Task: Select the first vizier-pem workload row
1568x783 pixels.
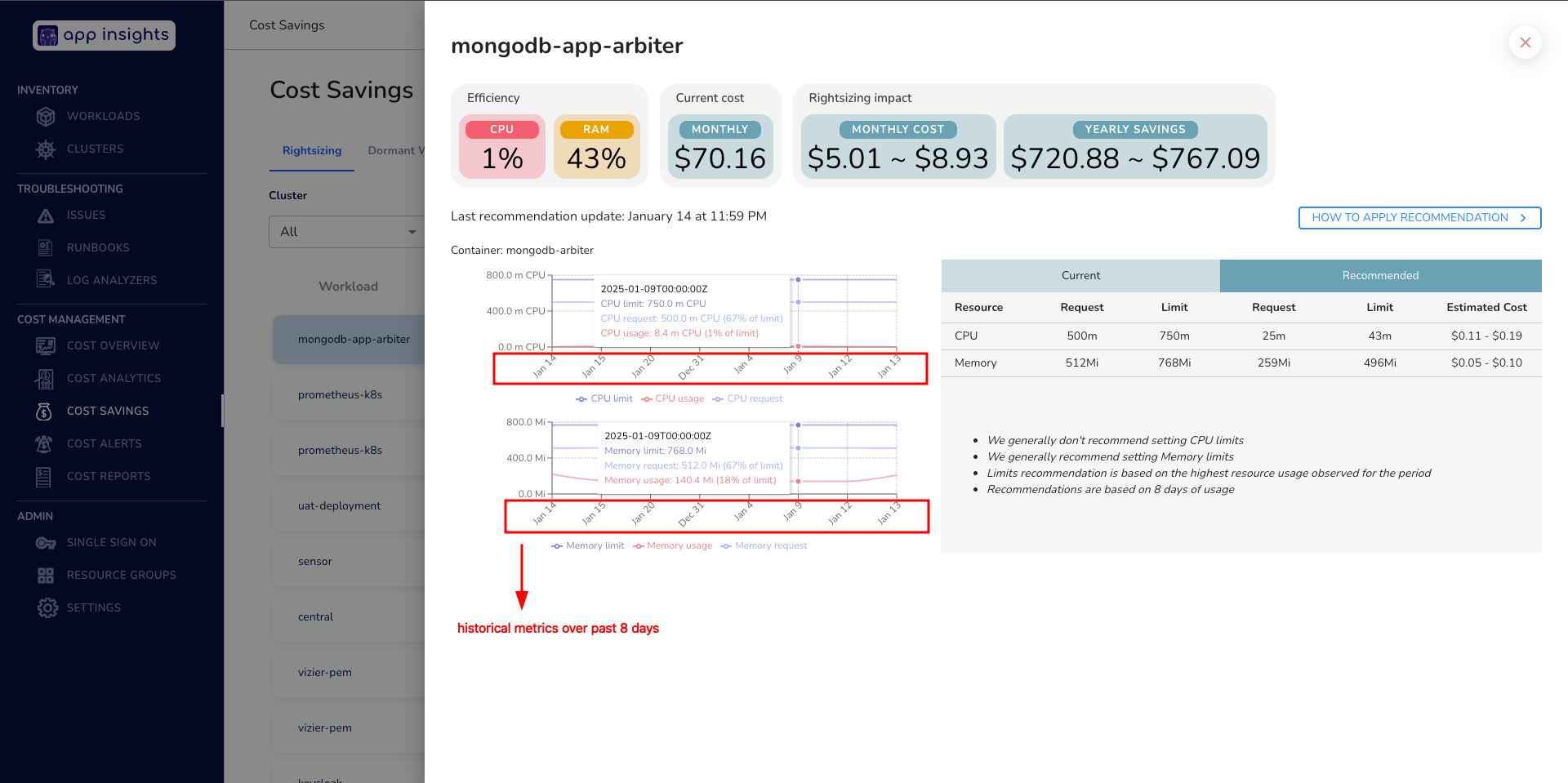Action: pyautogui.click(x=349, y=673)
